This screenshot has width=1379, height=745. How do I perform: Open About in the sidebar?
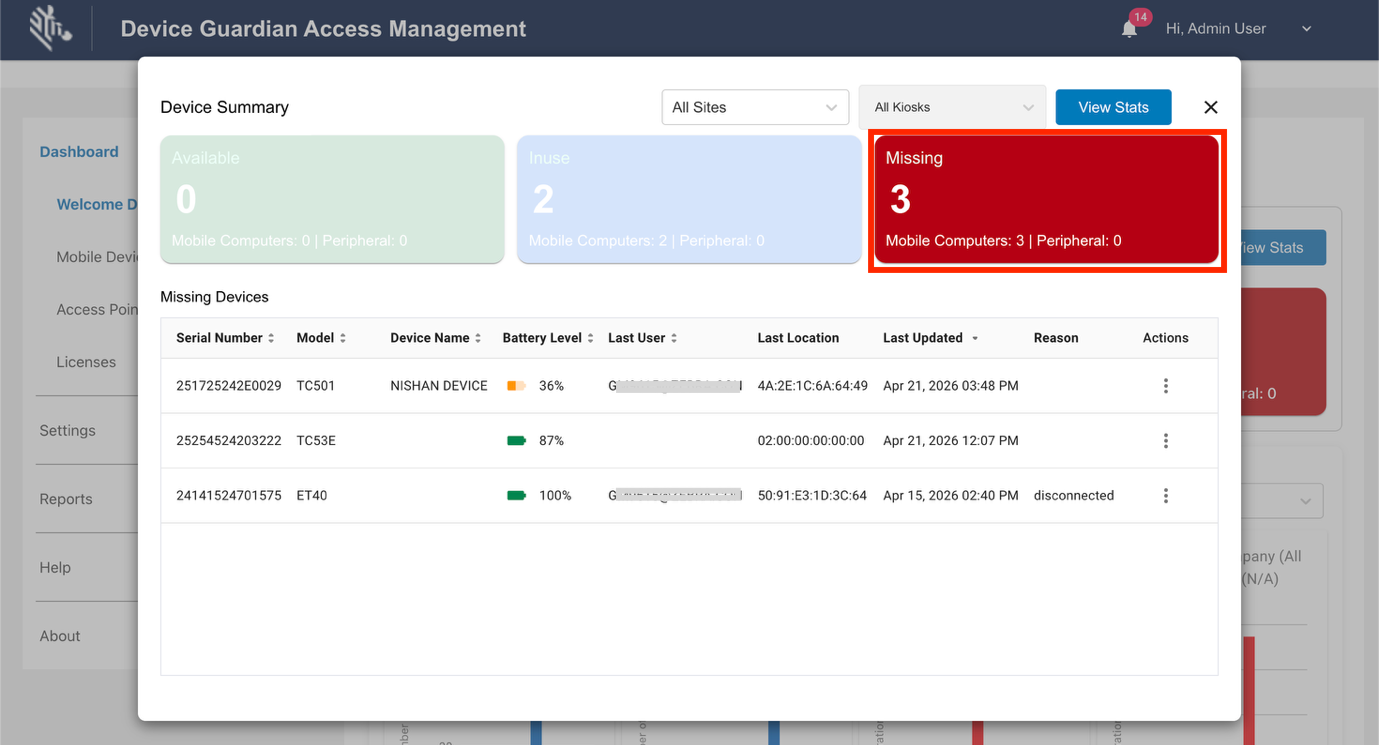click(60, 636)
